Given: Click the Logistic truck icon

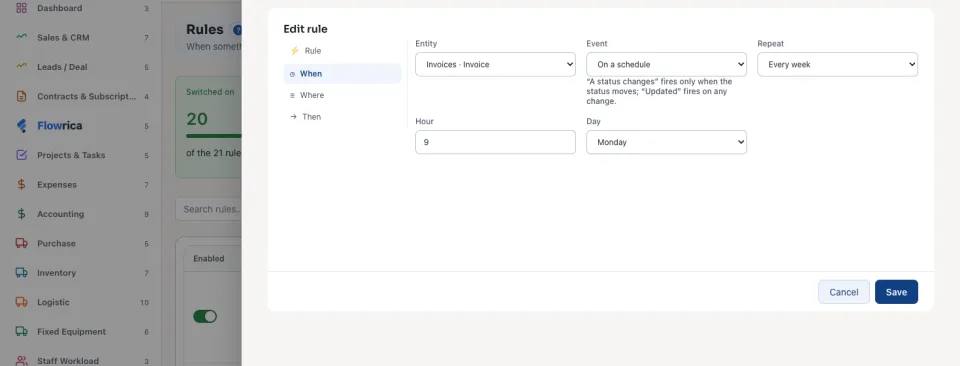Looking at the screenshot, I should click(21, 302).
